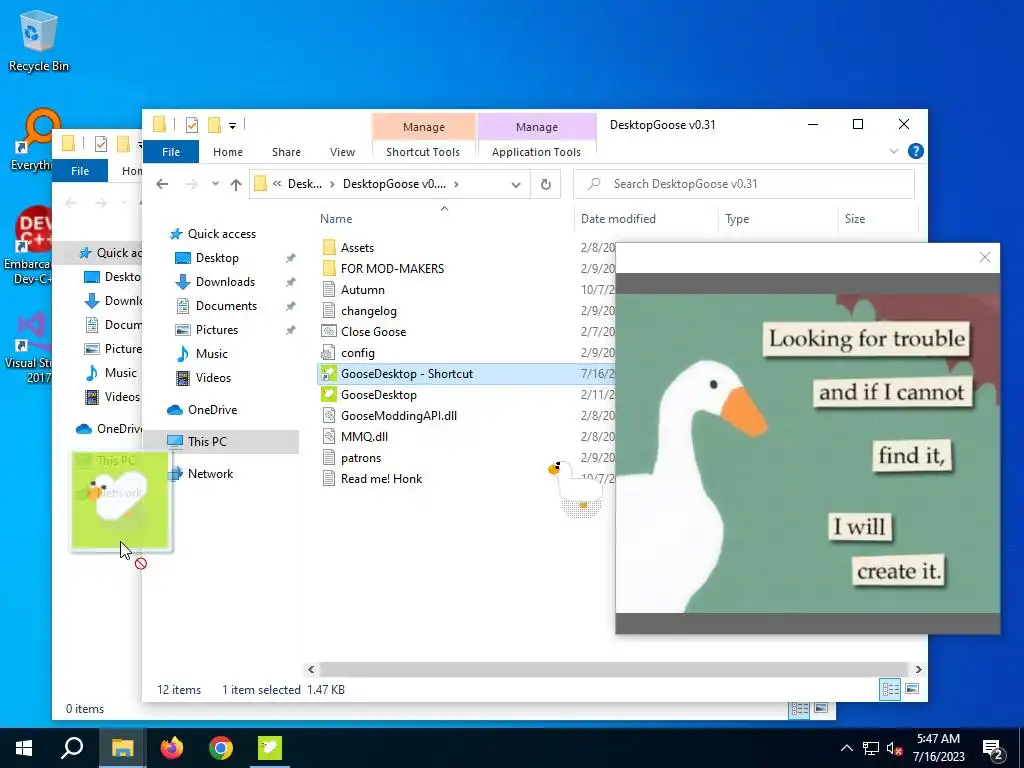Open the Recycle Bin desktop icon
This screenshot has width=1024, height=768.
(39, 40)
